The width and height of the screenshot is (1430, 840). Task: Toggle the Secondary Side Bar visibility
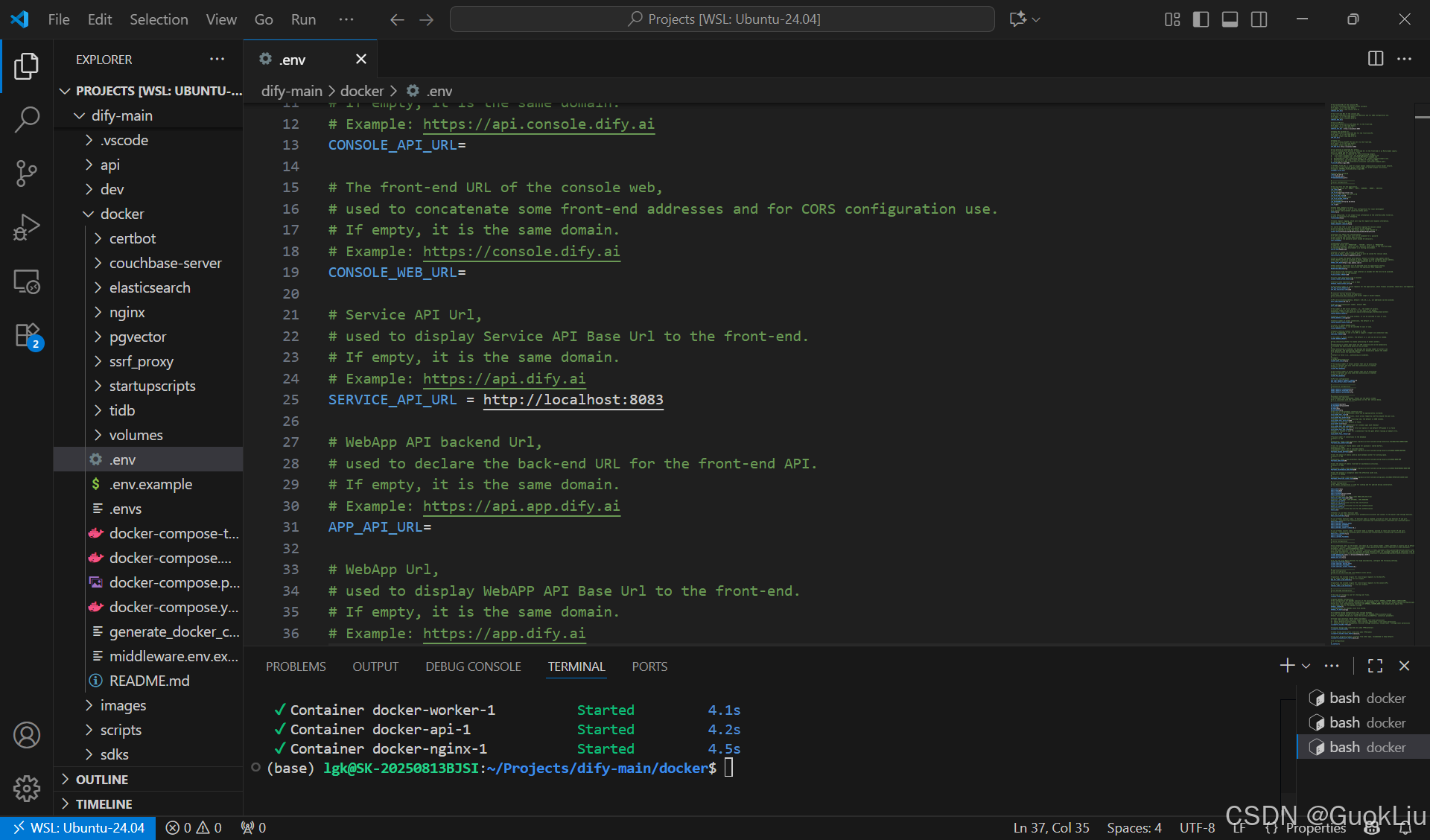[1259, 19]
